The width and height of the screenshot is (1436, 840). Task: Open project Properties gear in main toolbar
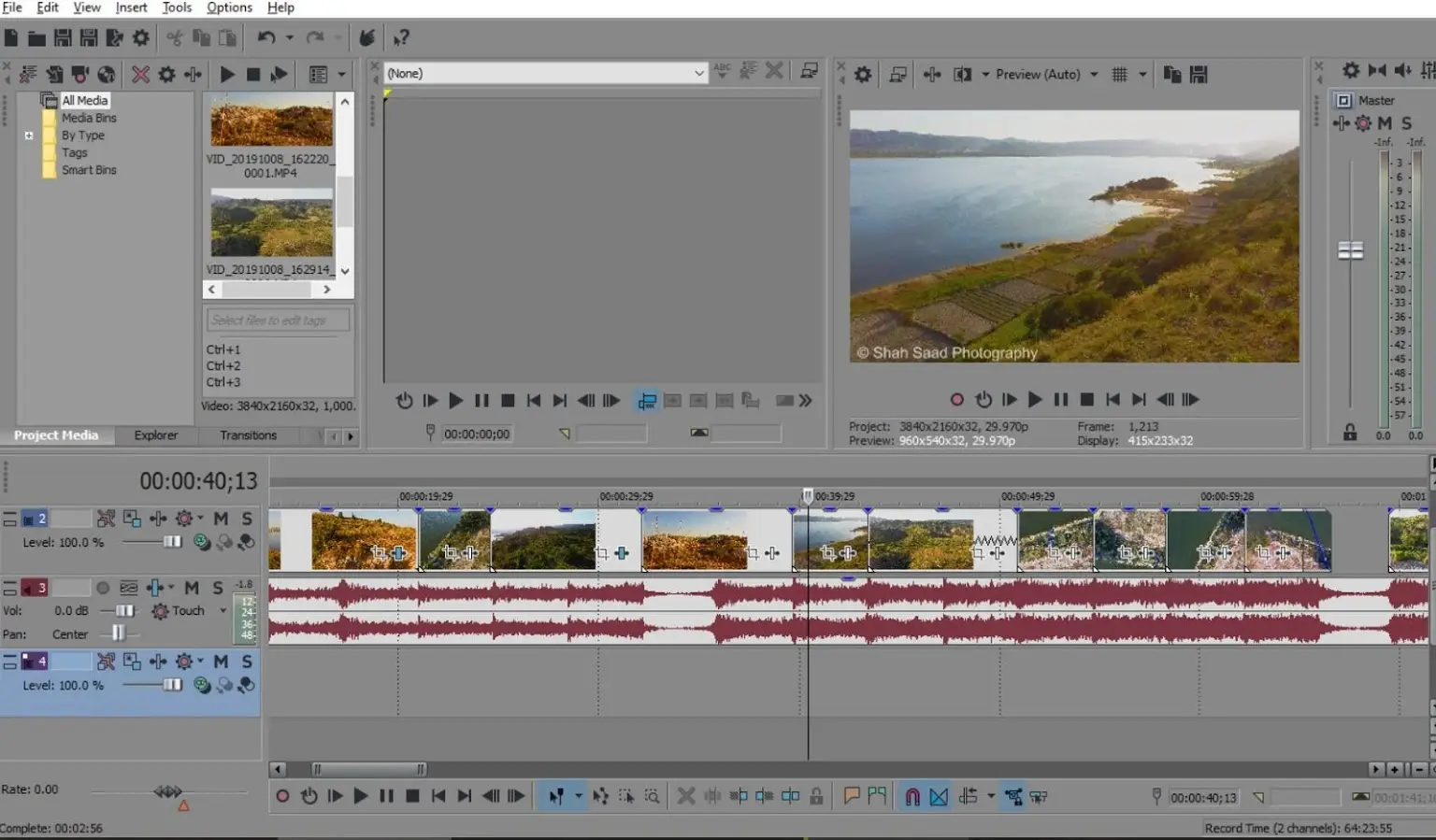click(x=141, y=37)
